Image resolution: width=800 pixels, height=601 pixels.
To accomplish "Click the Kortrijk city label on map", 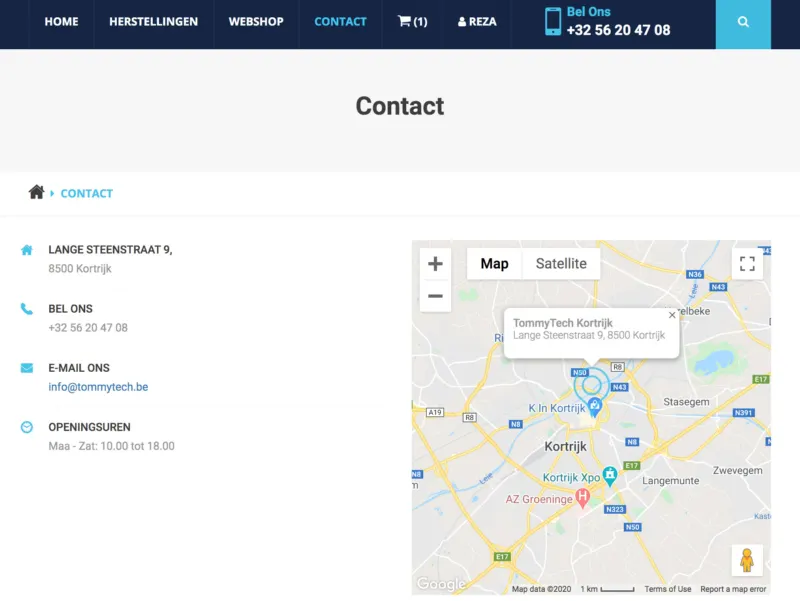I will tap(565, 446).
